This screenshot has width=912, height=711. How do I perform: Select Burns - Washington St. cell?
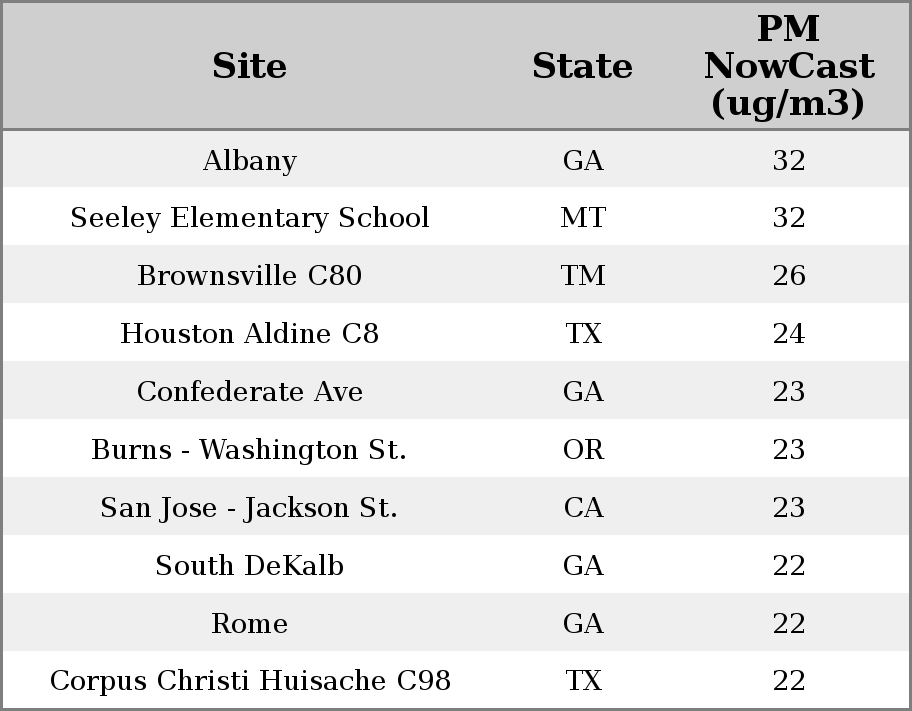[x=249, y=450]
